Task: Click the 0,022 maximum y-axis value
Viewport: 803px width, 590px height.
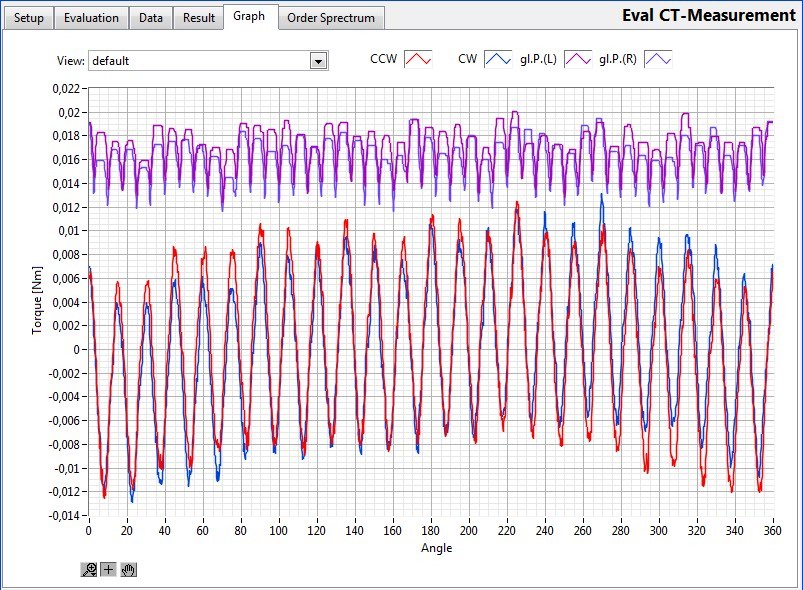Action: point(63,88)
